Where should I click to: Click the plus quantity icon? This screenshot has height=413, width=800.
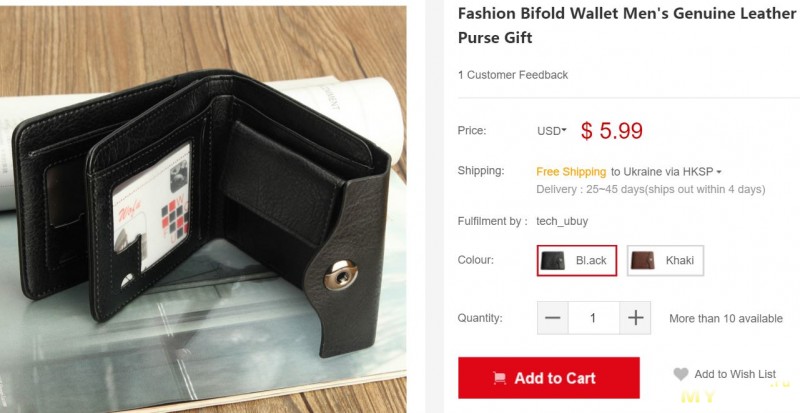point(635,318)
